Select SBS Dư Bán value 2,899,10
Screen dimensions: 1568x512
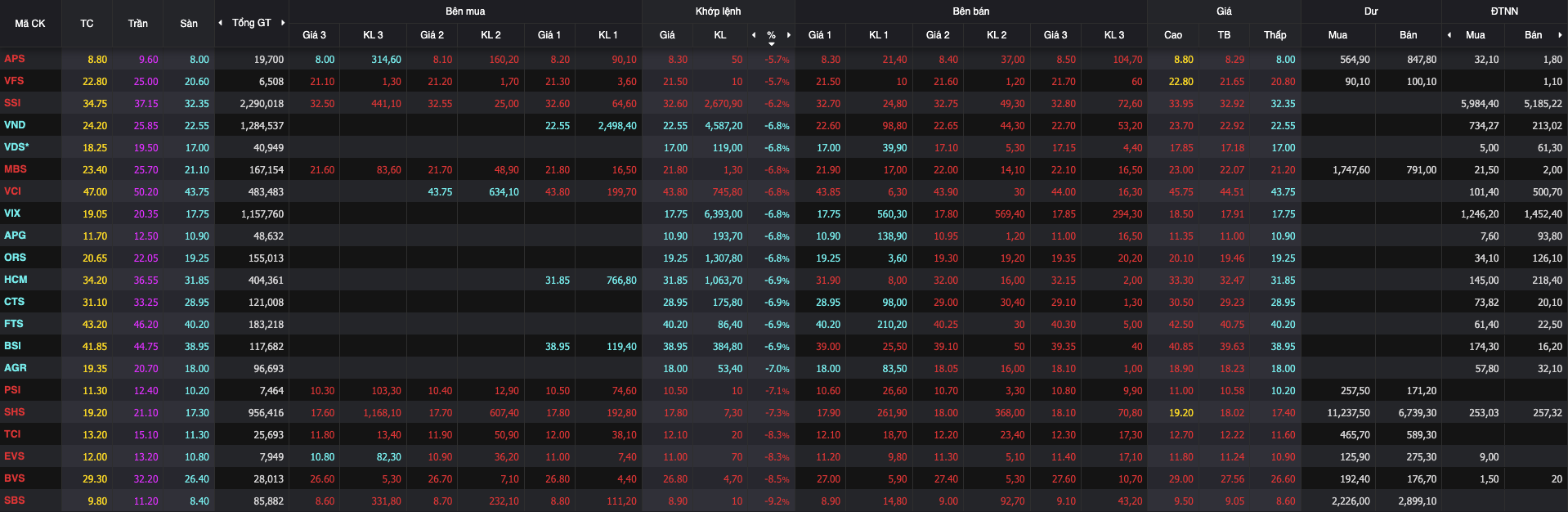[x=1417, y=501]
